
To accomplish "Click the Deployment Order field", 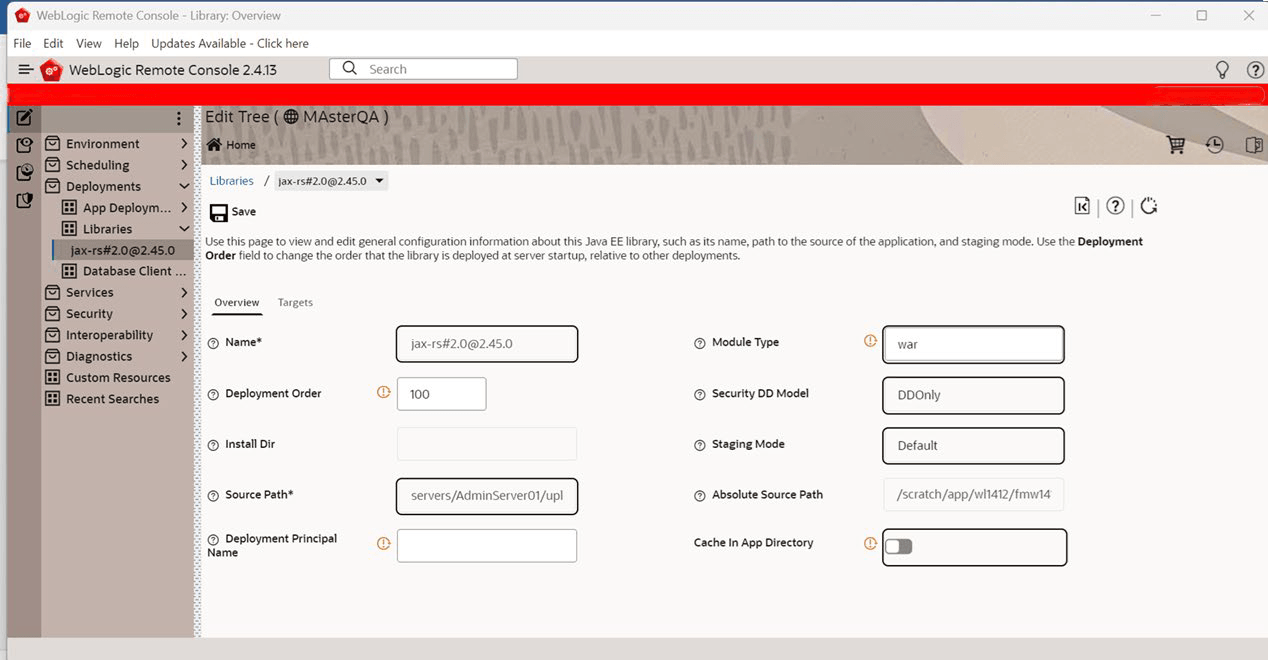I will pos(442,394).
